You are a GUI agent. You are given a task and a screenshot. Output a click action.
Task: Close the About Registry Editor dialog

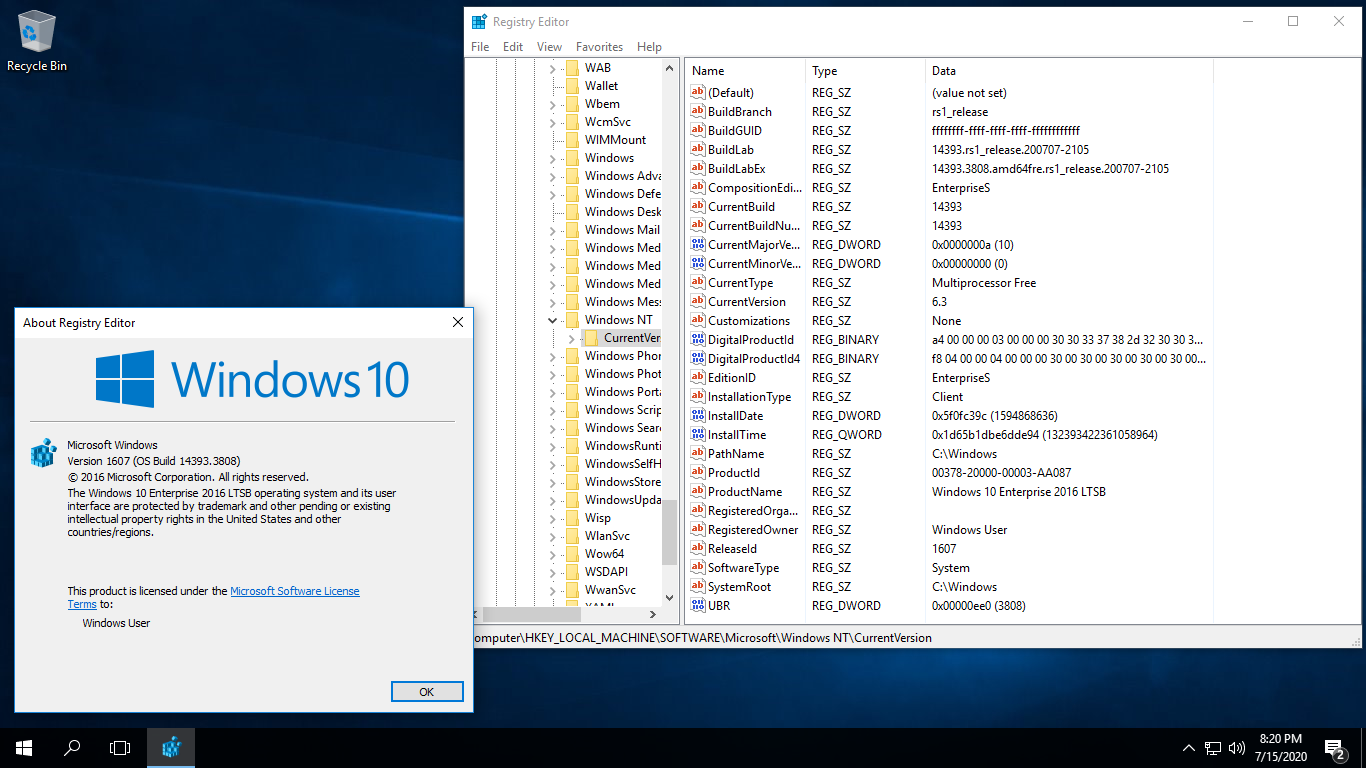[x=458, y=322]
